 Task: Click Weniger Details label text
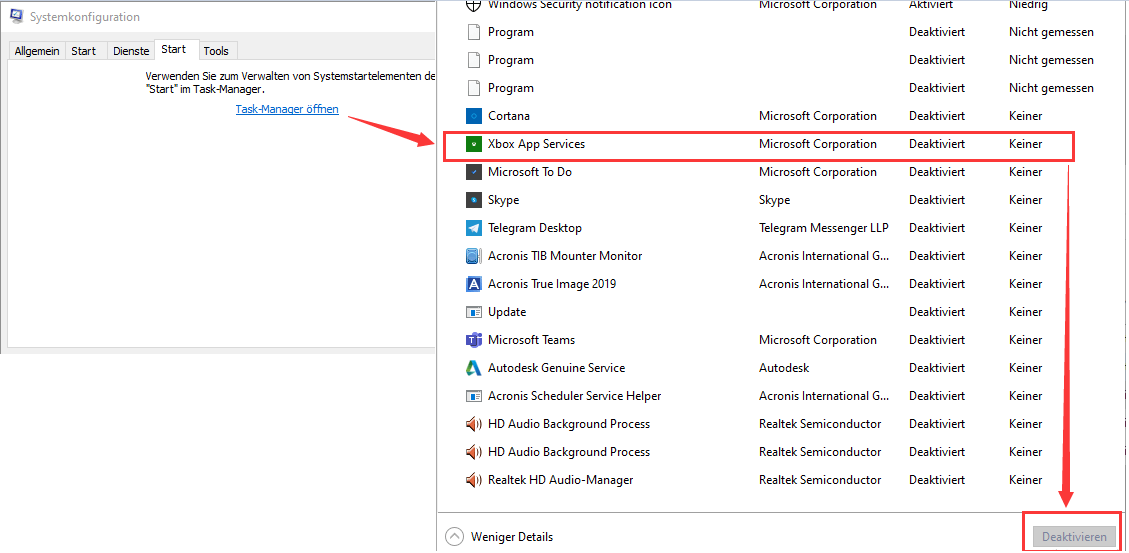pos(512,537)
